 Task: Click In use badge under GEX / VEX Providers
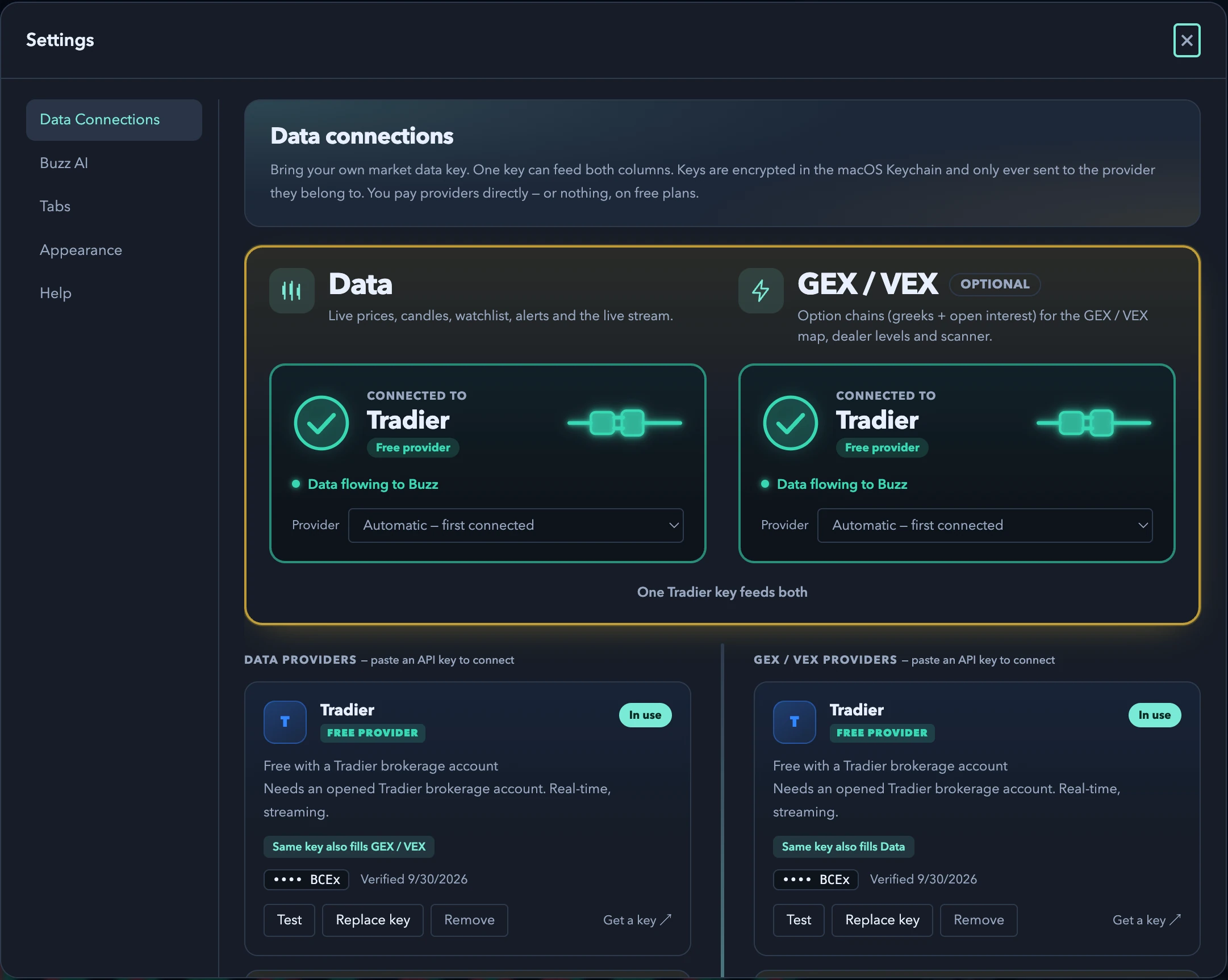(1155, 715)
